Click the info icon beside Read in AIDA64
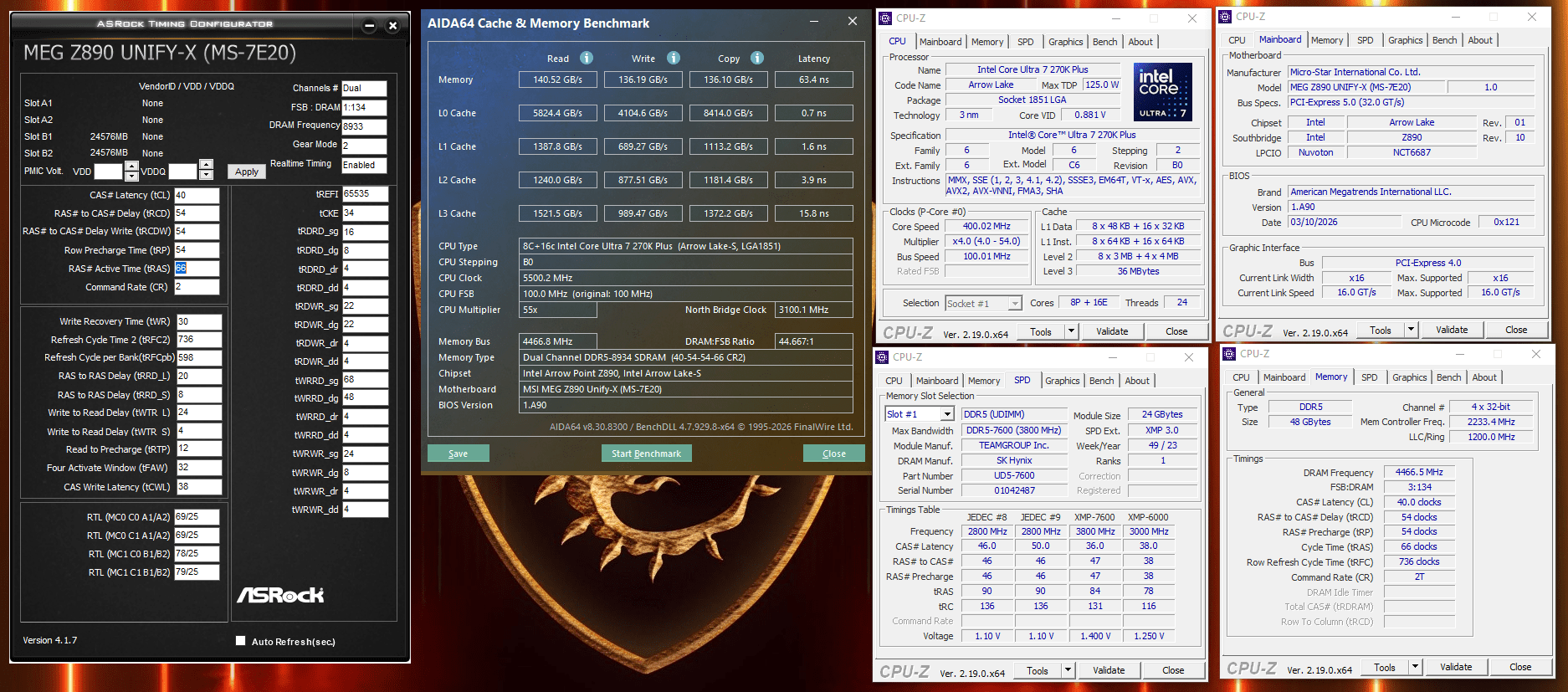1568x692 pixels. (x=587, y=58)
